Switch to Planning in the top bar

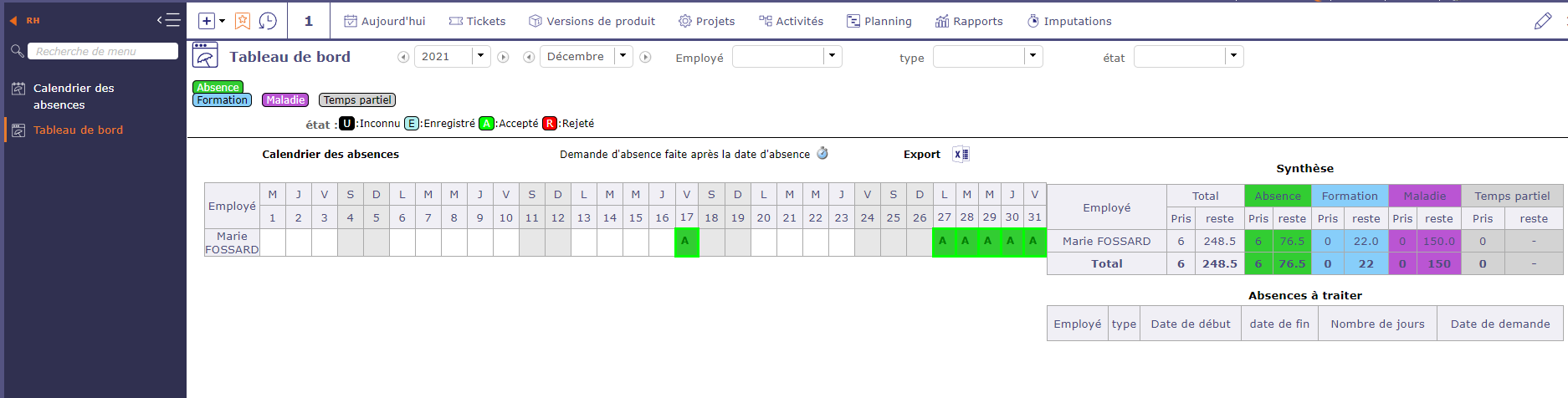tap(879, 21)
